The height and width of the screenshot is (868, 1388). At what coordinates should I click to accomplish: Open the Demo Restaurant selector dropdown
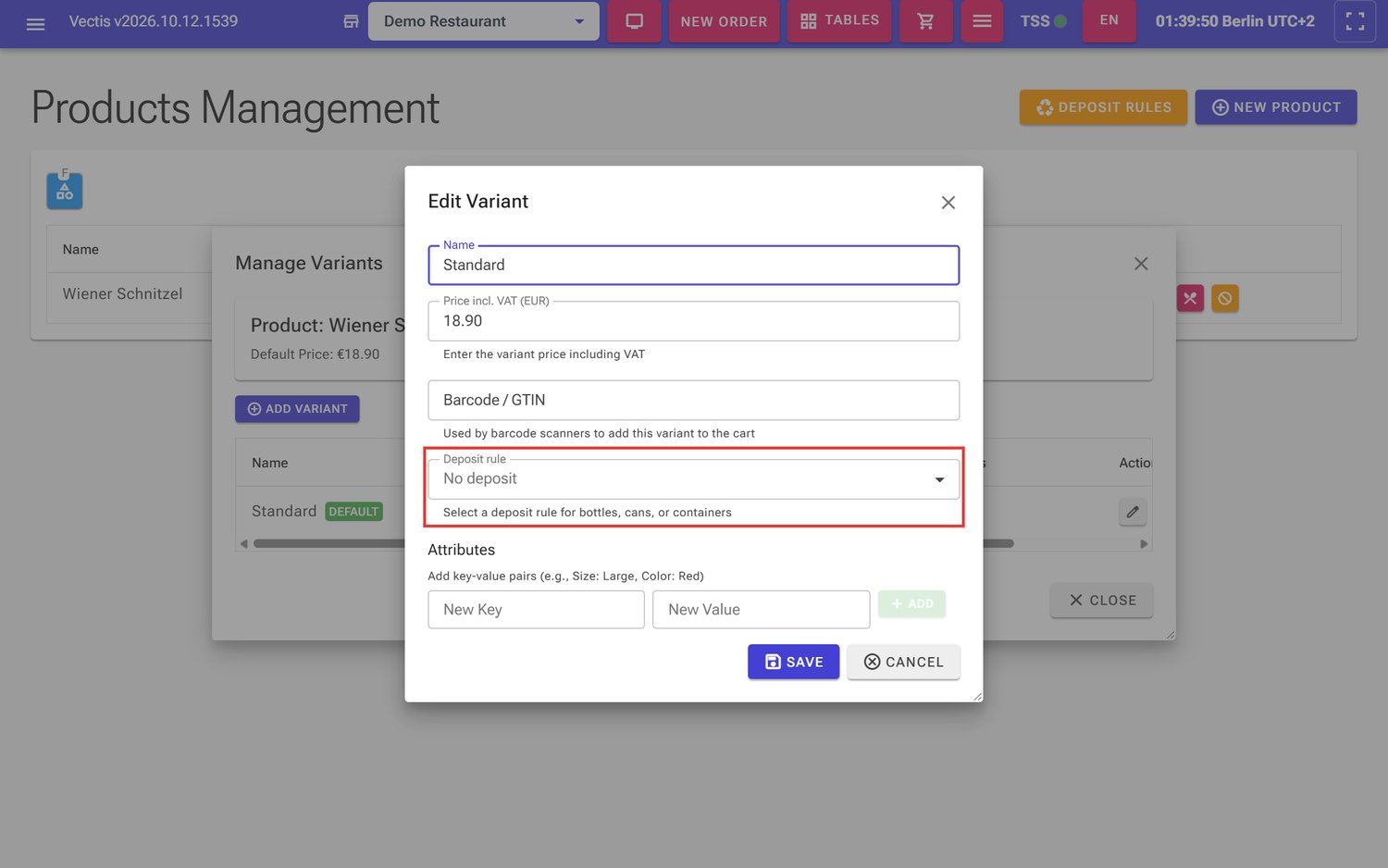pos(483,21)
